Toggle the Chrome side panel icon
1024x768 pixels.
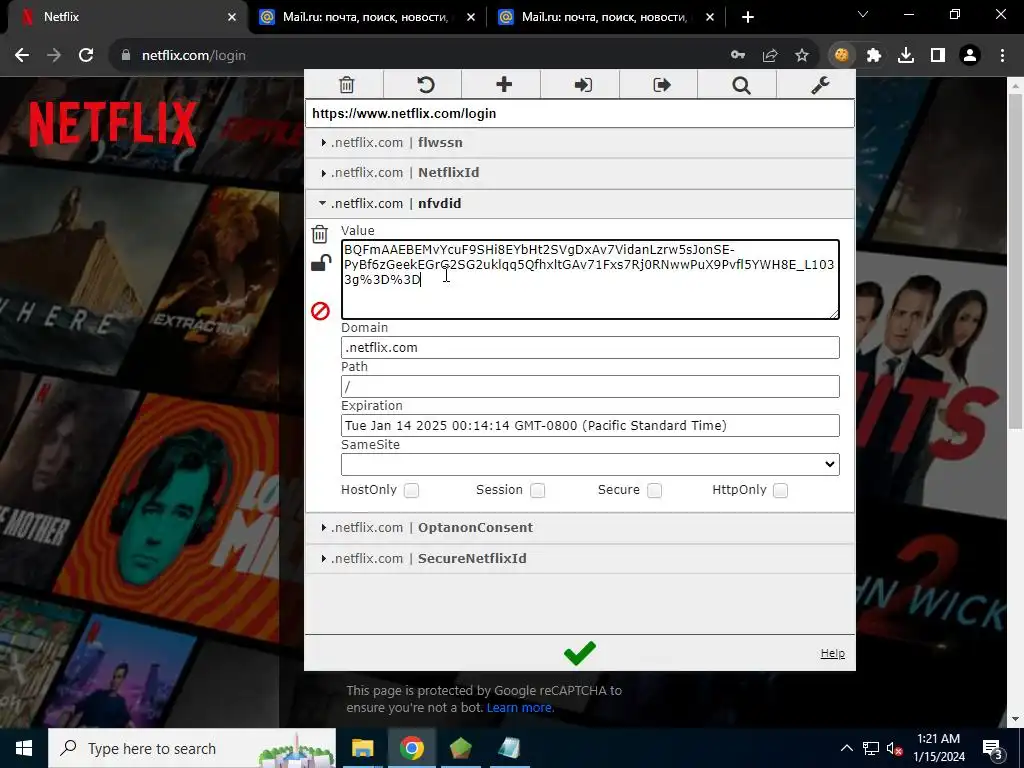(938, 56)
